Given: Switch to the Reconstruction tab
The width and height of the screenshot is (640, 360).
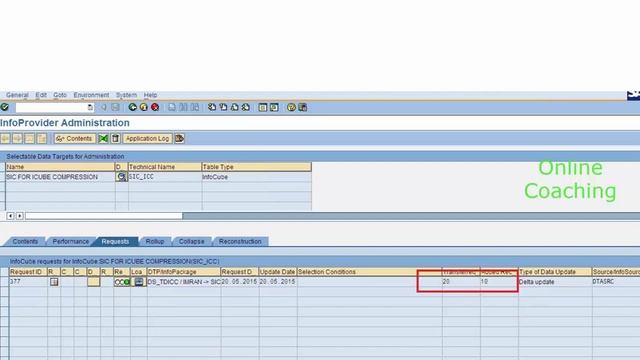Looking at the screenshot, I should pyautogui.click(x=240, y=242).
